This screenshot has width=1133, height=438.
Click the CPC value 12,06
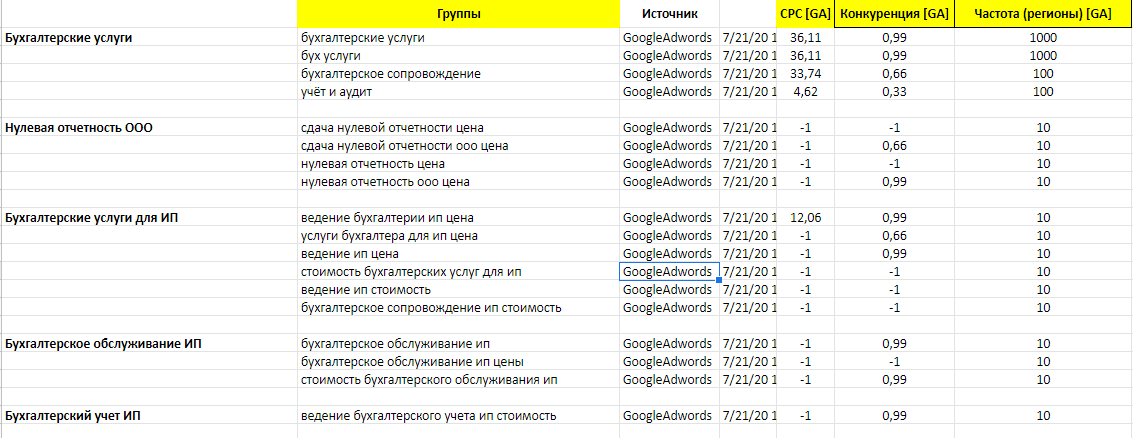tap(805, 218)
